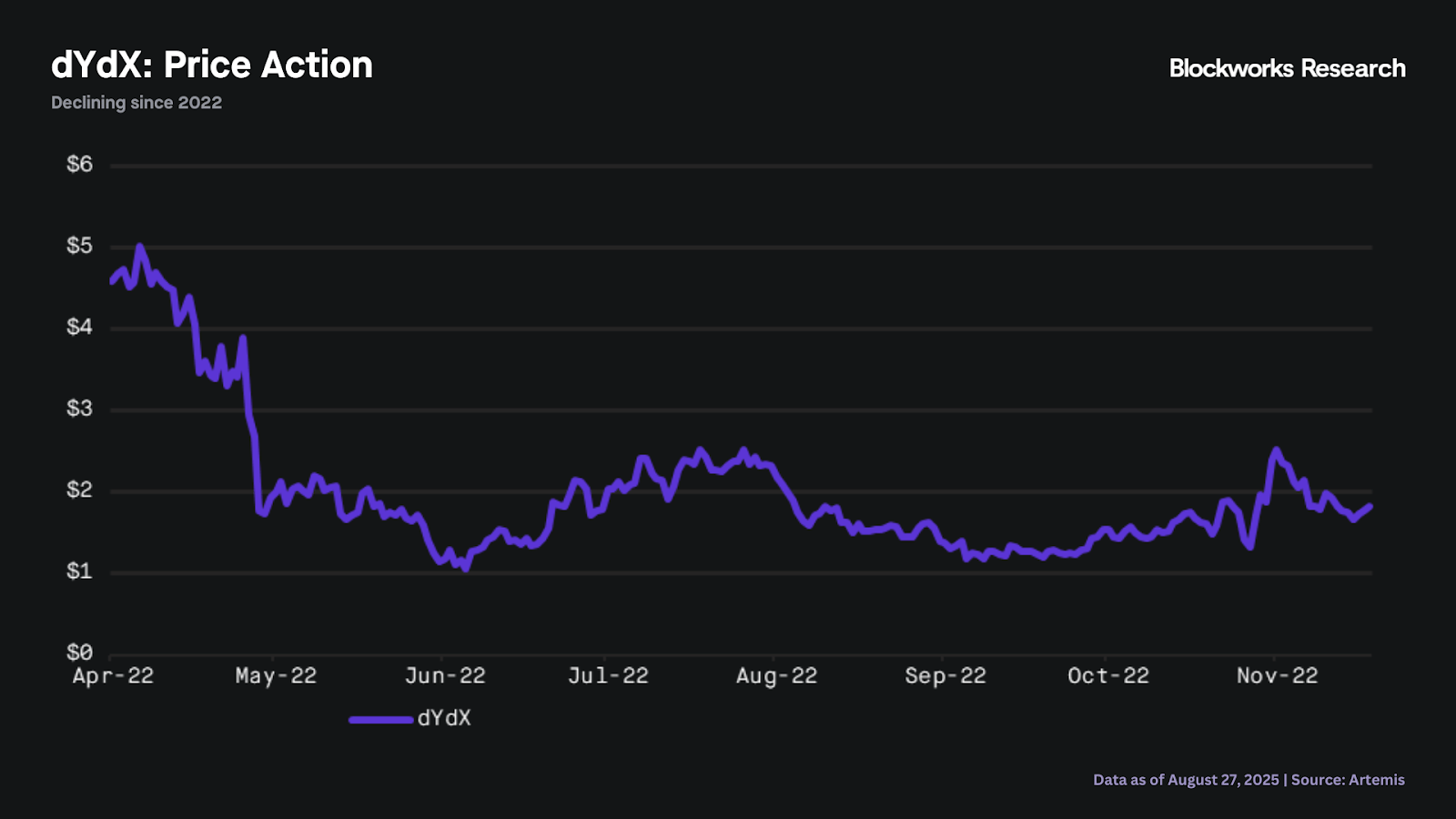The height and width of the screenshot is (819, 1456).
Task: Click the May-22 x-axis label
Action: coord(276,676)
